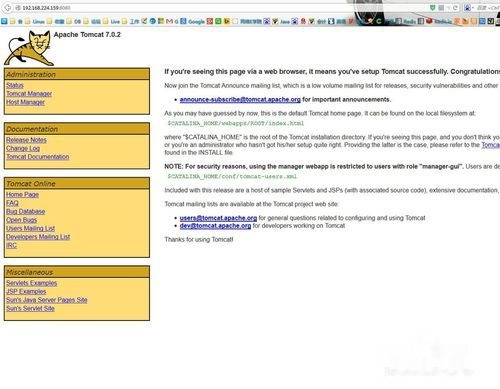The height and width of the screenshot is (389, 500).
Task: Click the 'Thanks for using Tomcat!' text
Action: pyautogui.click(x=199, y=239)
